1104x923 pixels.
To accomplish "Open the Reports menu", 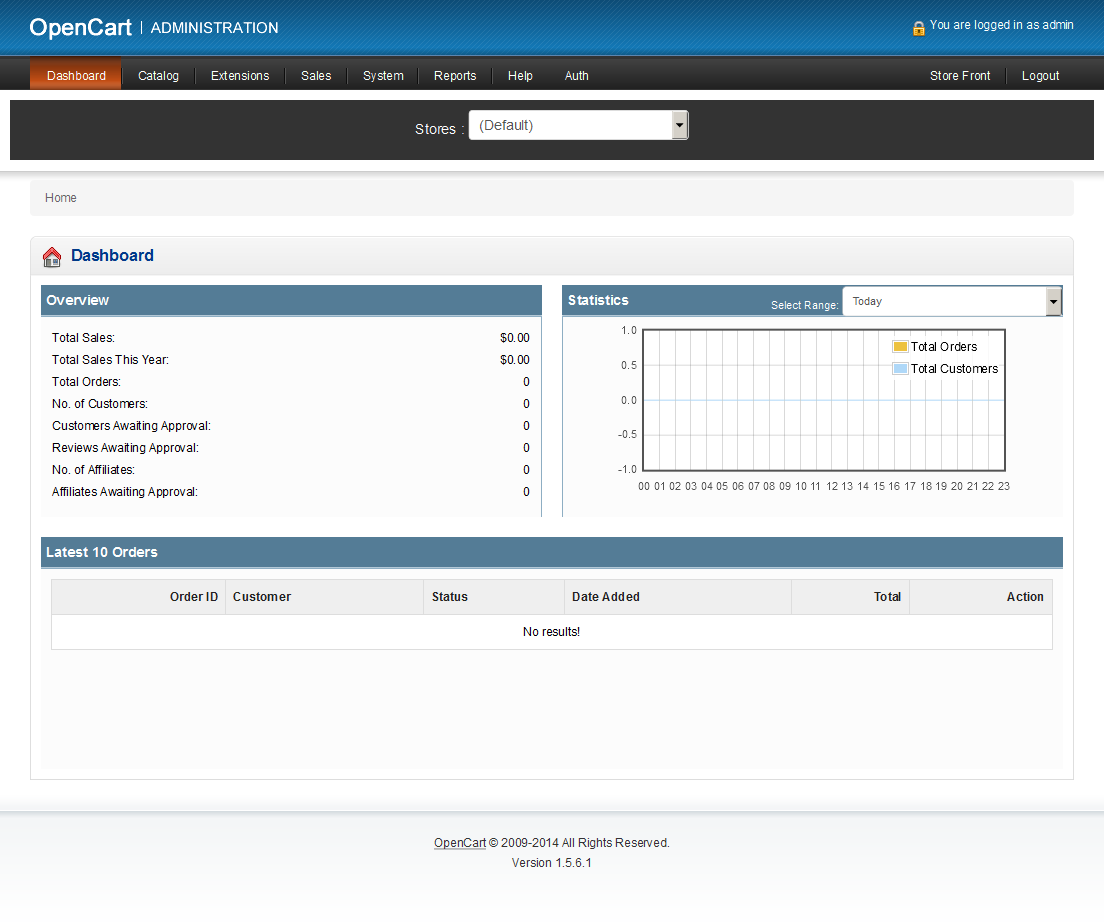I will (455, 75).
